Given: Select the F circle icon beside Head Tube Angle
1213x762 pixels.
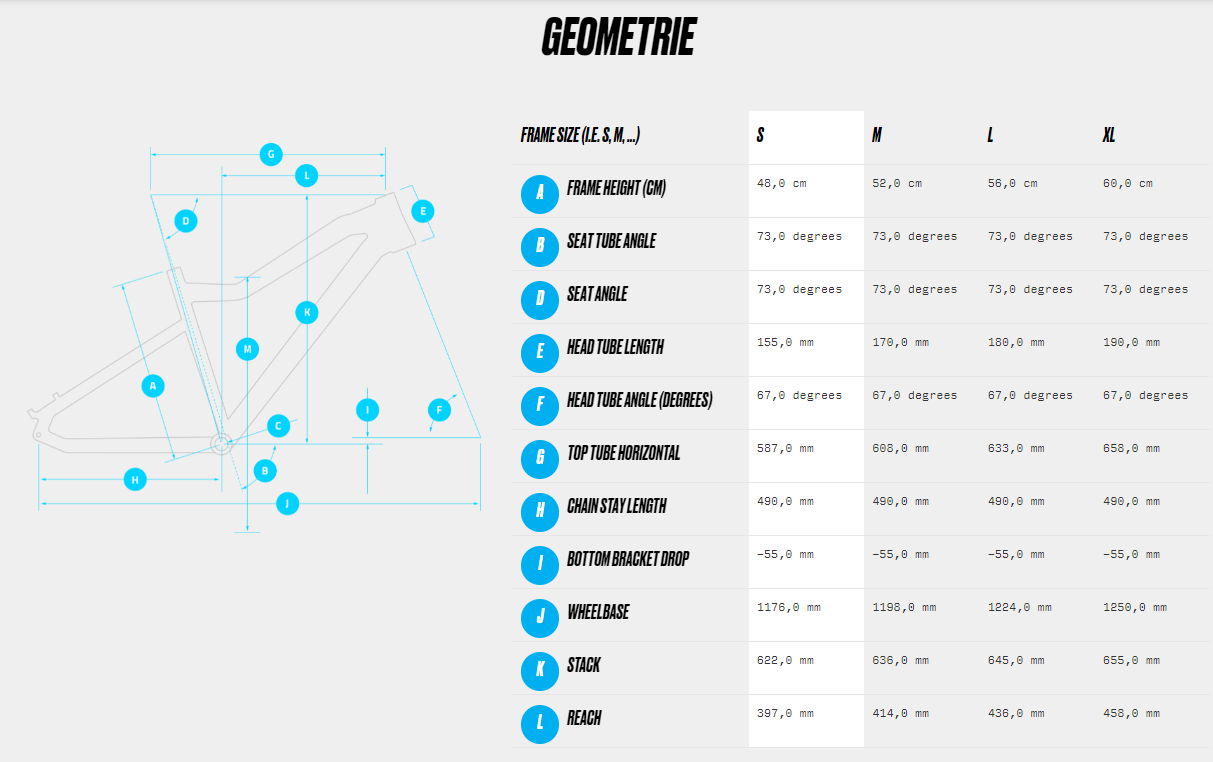Looking at the screenshot, I should [x=540, y=406].
